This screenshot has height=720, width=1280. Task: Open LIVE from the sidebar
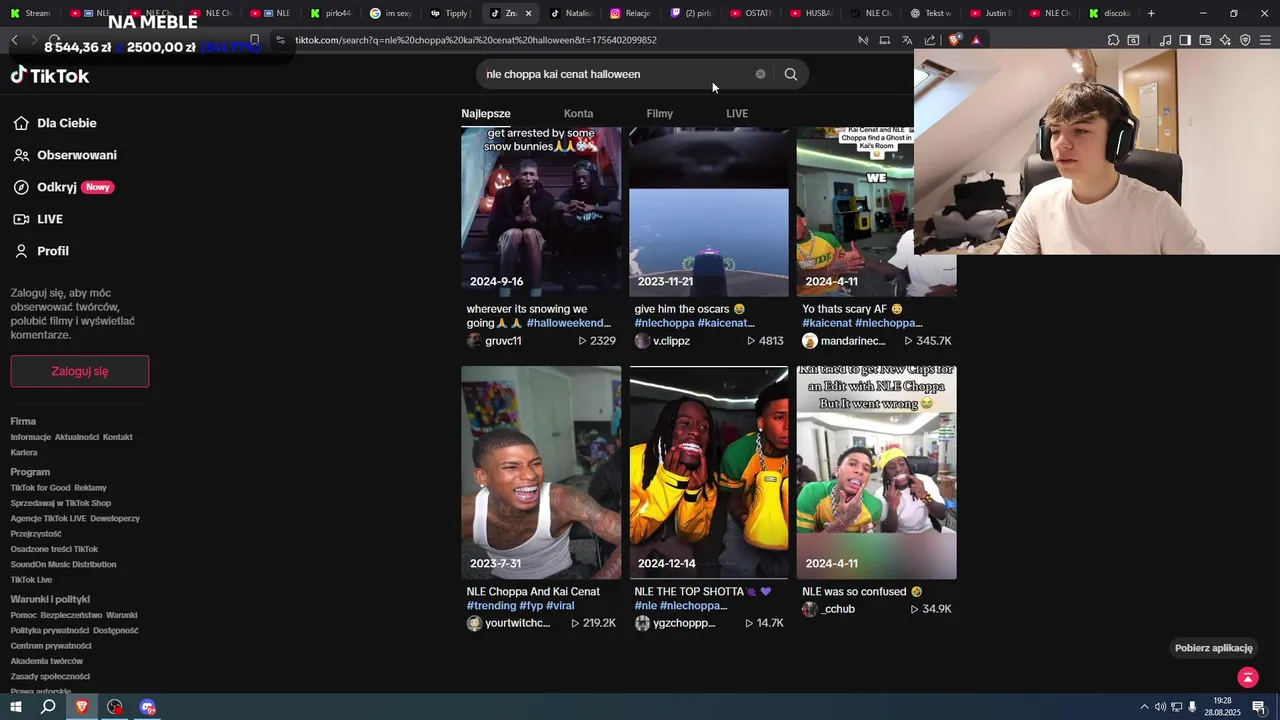click(38, 219)
